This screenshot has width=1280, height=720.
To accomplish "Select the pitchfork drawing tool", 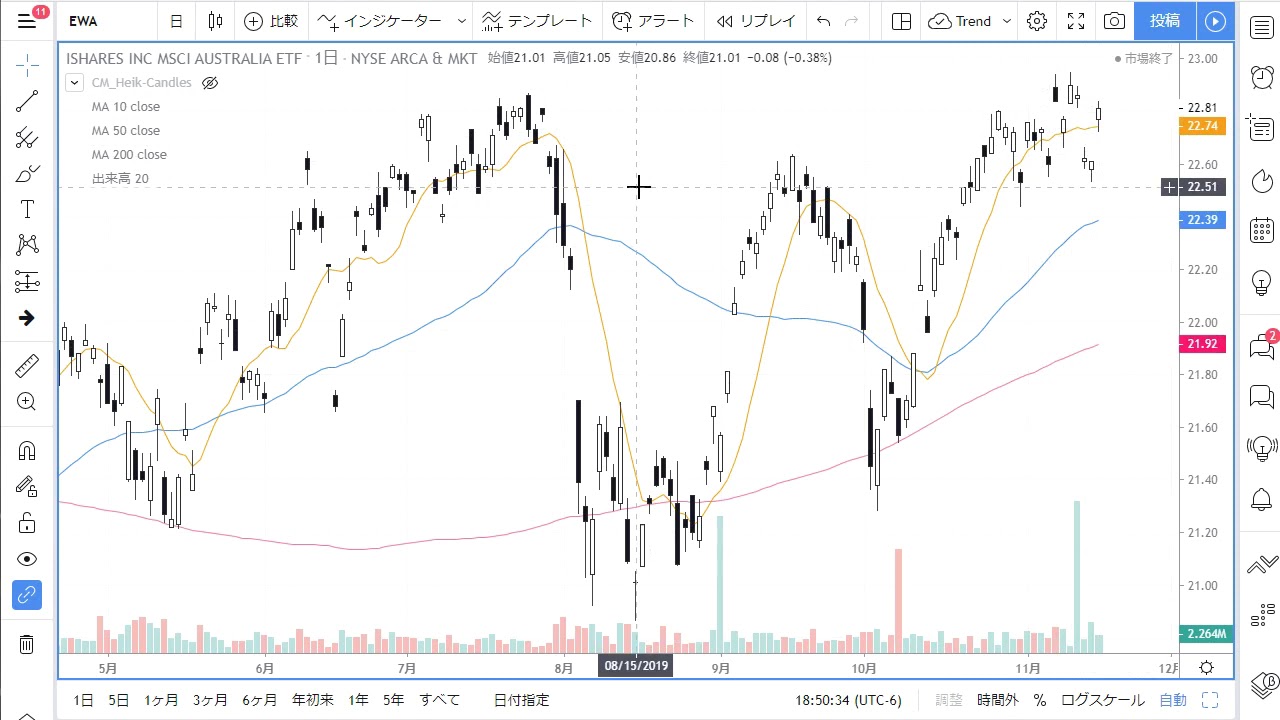I will pos(27,137).
